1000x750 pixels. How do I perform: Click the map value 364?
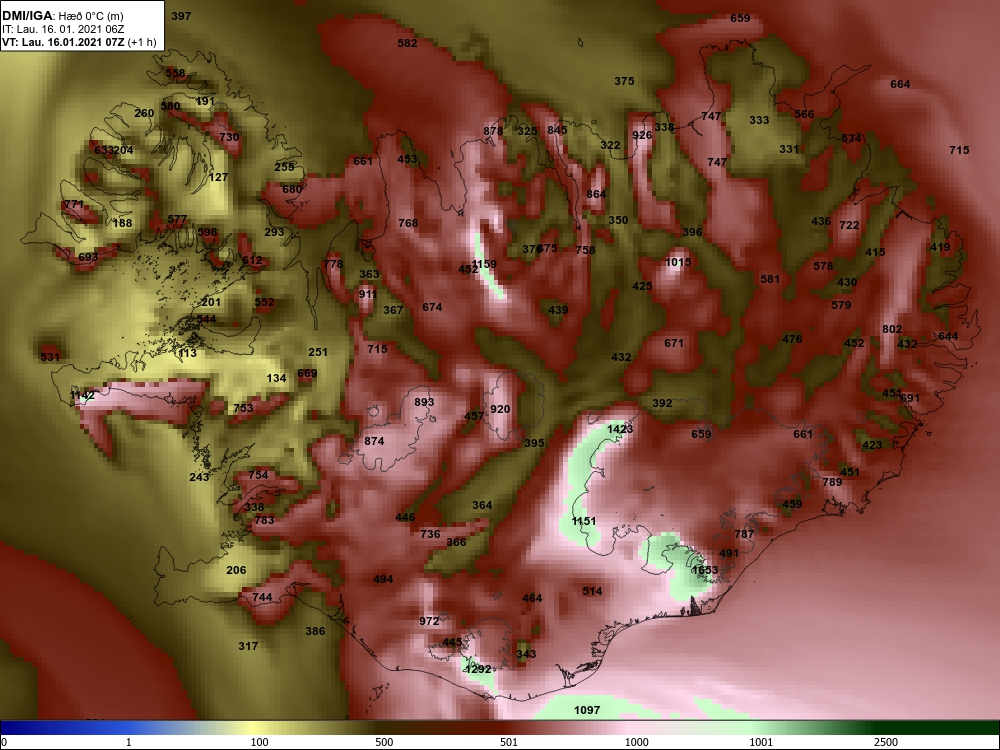482,505
